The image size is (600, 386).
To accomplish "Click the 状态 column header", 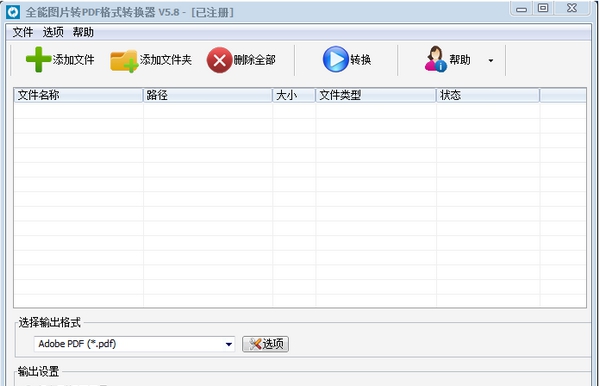I will (488, 95).
